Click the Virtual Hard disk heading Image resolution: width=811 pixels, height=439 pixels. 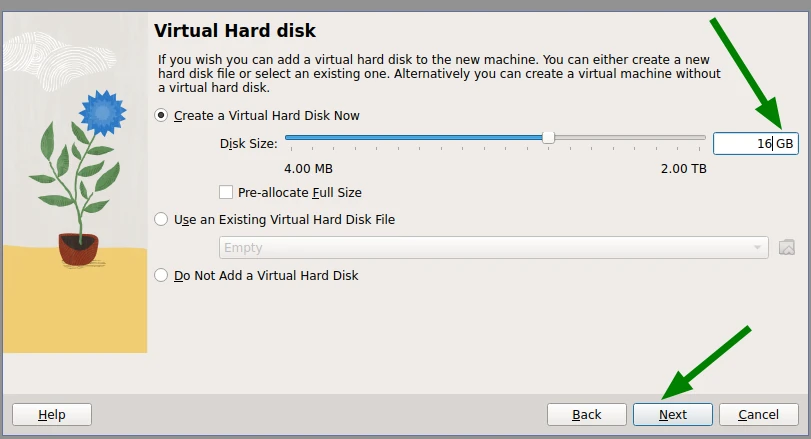235,31
